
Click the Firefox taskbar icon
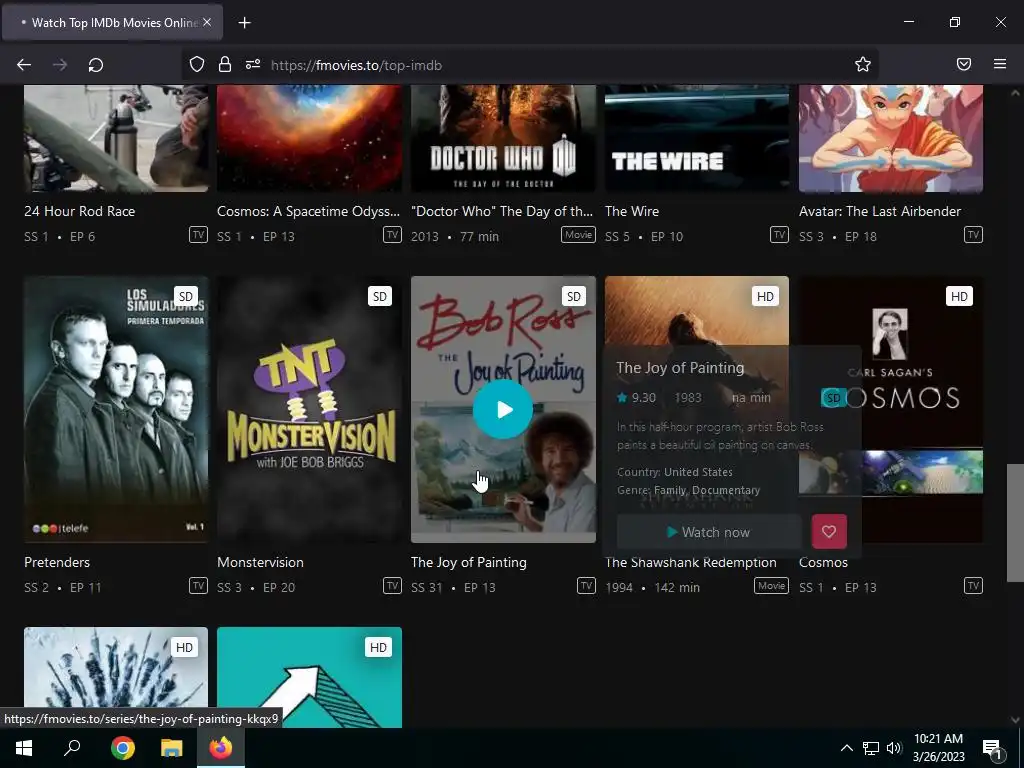point(221,748)
